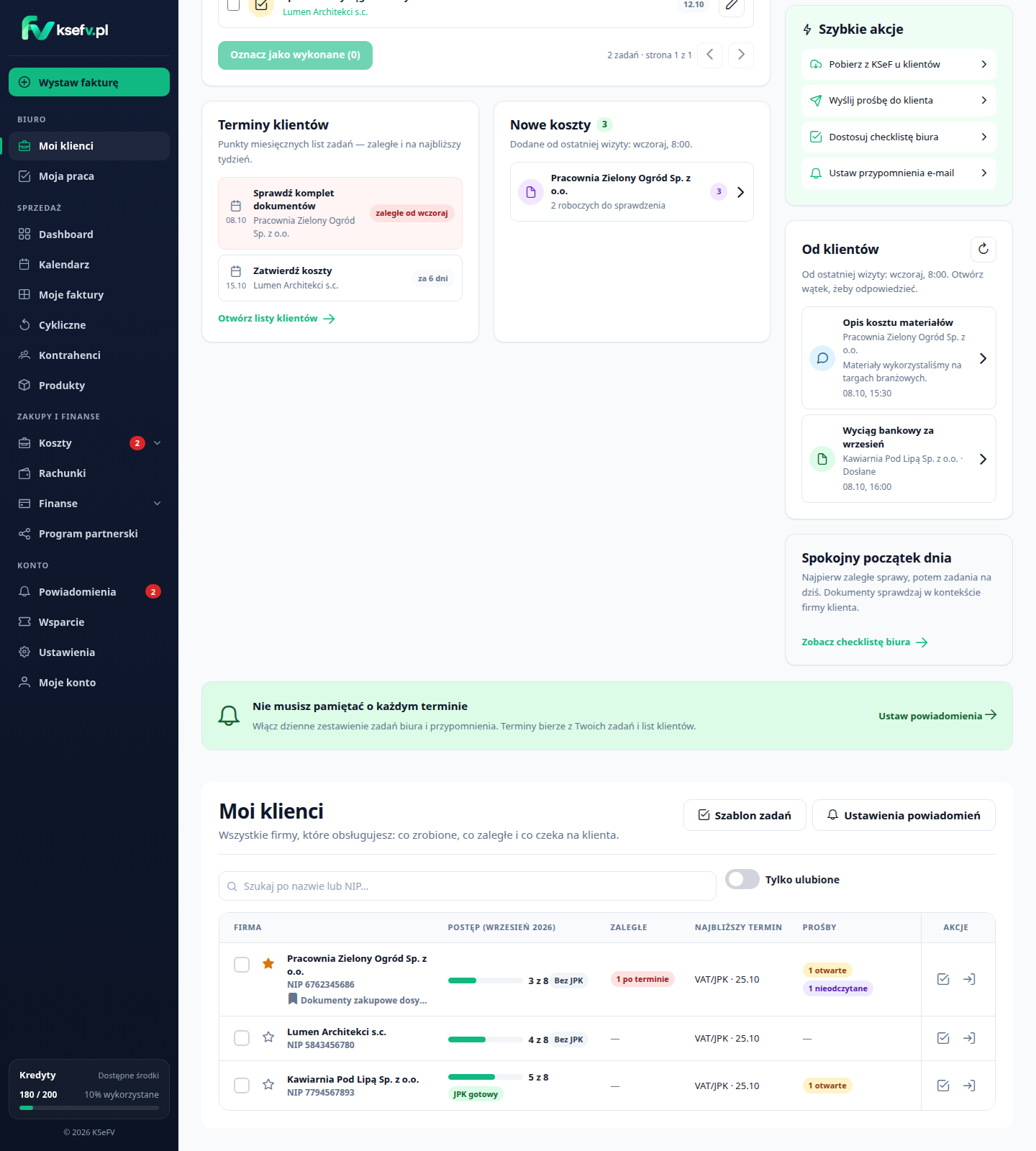This screenshot has width=1036, height=1151.
Task: Open Pobierz z KSeF u klientów action
Action: (899, 64)
